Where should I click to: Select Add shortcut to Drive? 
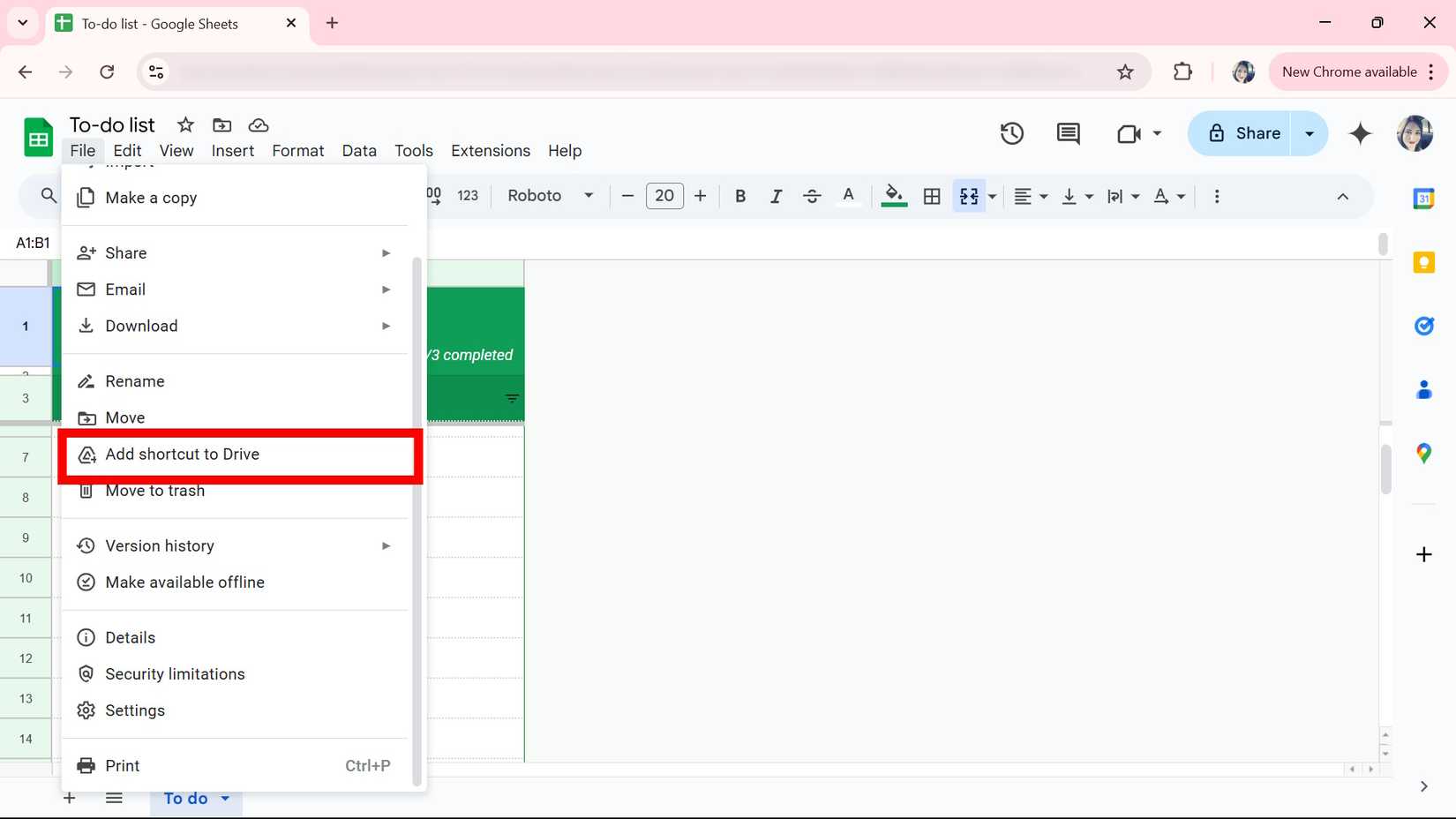coord(182,454)
